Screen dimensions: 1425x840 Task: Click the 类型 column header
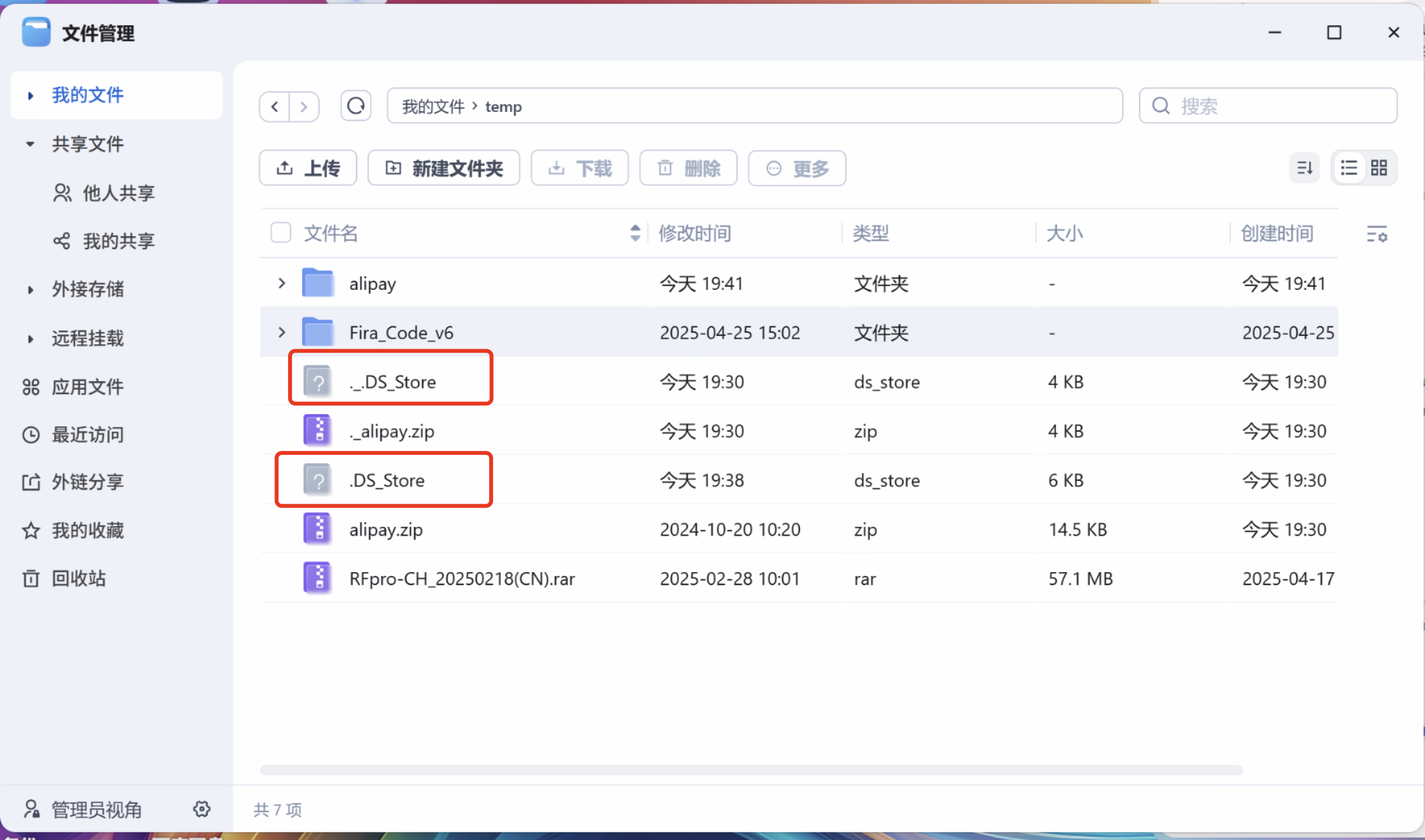click(870, 233)
